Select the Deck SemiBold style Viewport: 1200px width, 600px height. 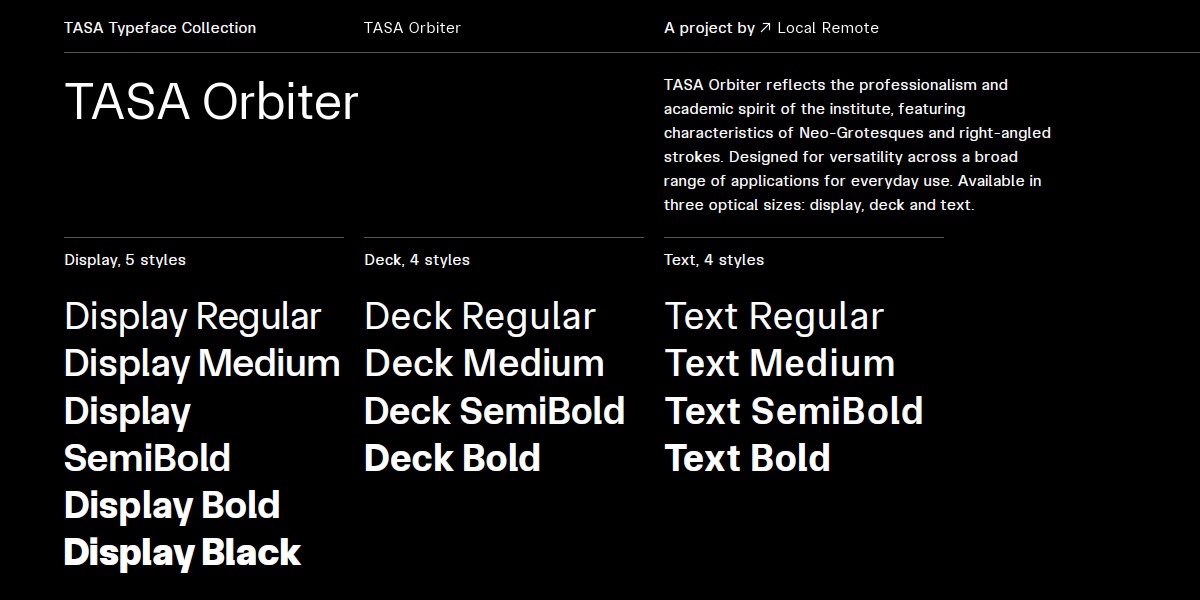[x=494, y=411]
